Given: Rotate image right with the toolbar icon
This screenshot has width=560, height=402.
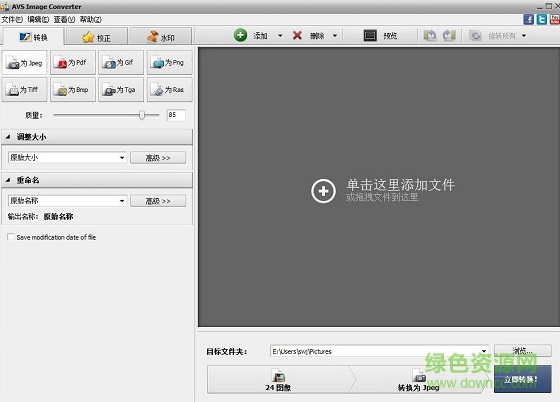Looking at the screenshot, I should [449, 35].
